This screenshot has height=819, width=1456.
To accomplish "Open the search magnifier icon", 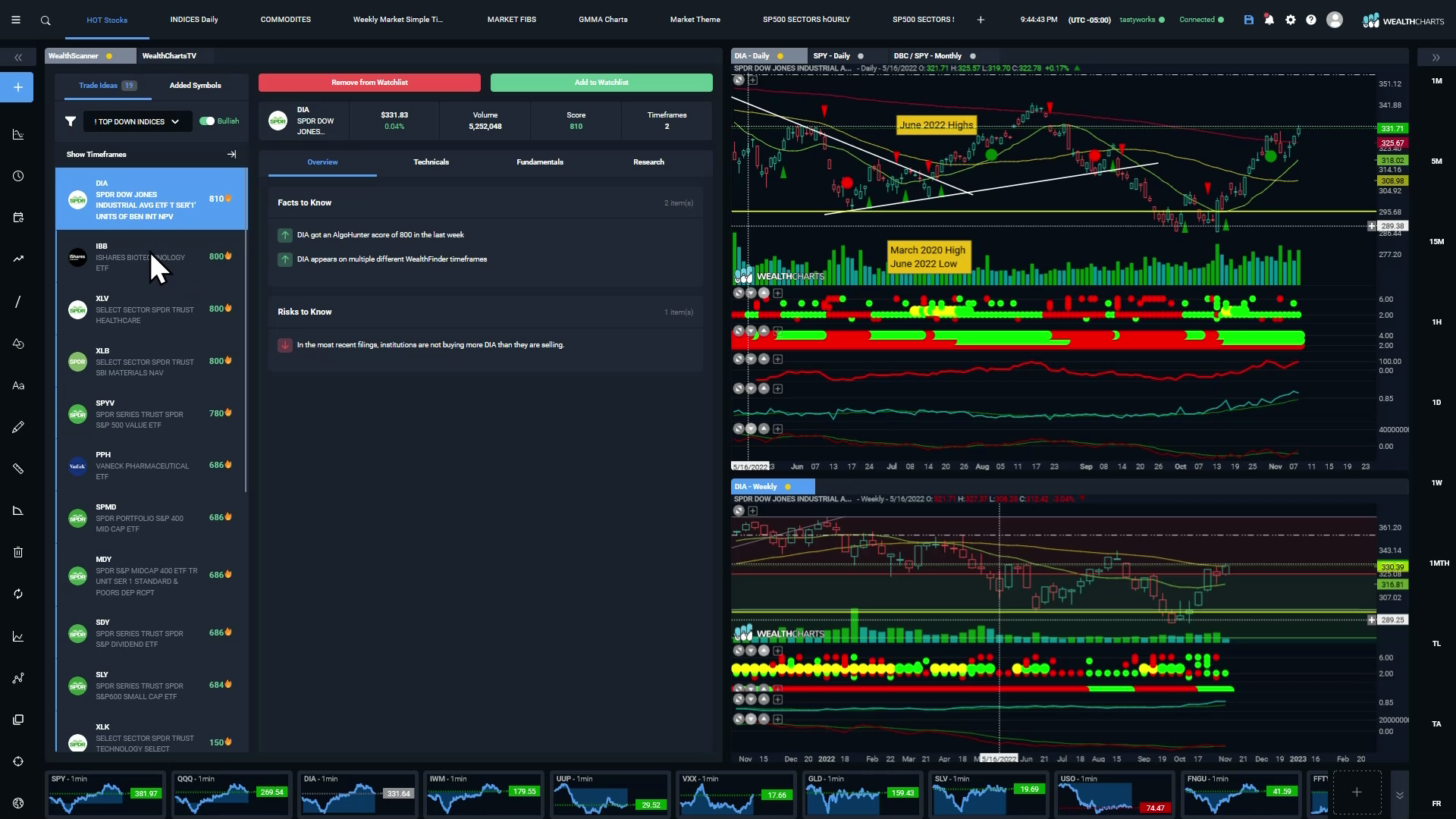I will (45, 20).
